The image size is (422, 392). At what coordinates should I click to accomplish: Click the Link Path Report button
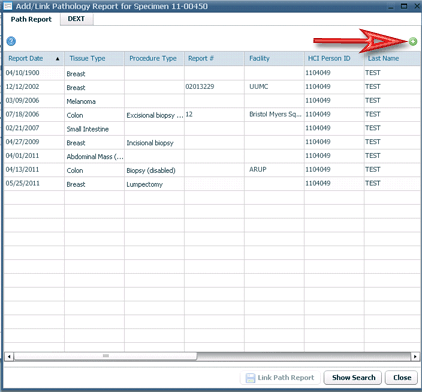[x=280, y=378]
